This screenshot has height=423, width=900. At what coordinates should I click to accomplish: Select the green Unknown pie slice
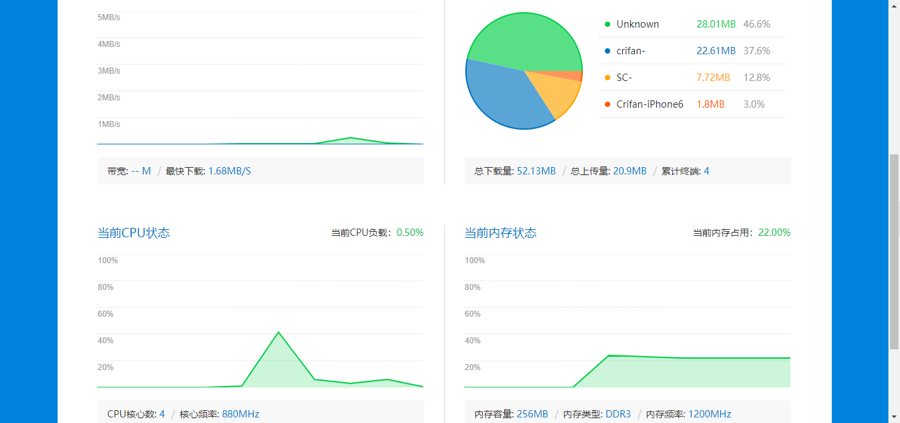click(x=522, y=37)
